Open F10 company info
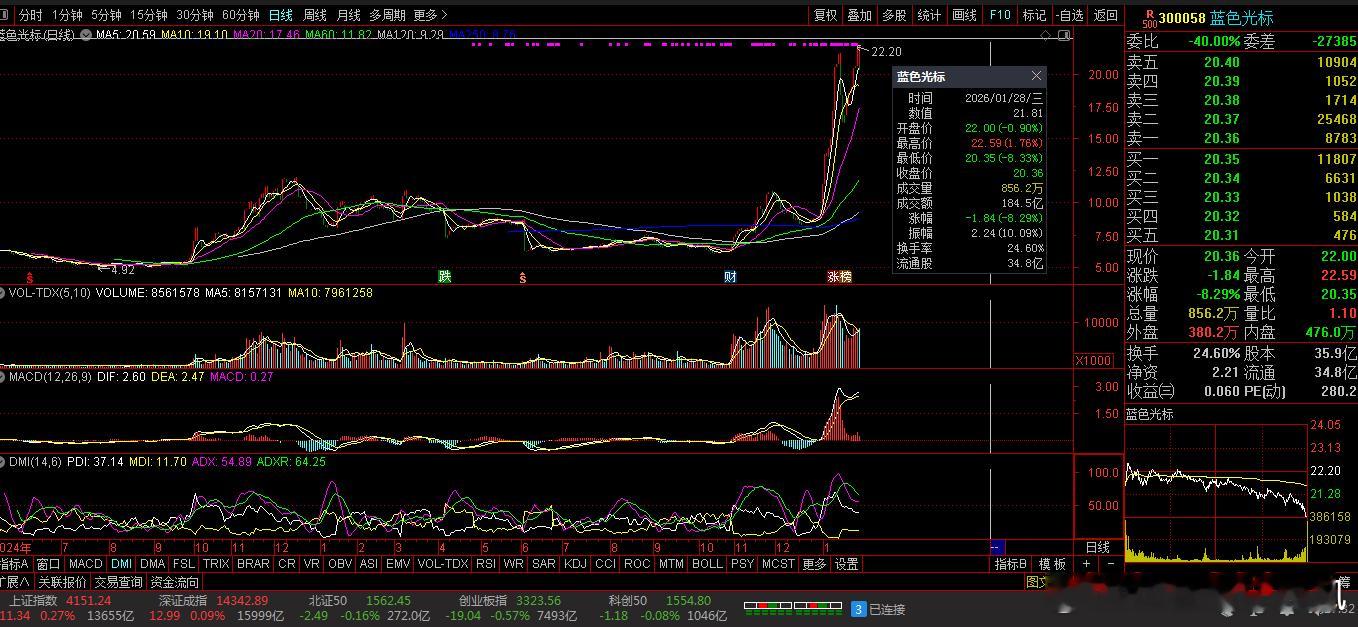This screenshot has height=627, width=1358. tap(1000, 15)
